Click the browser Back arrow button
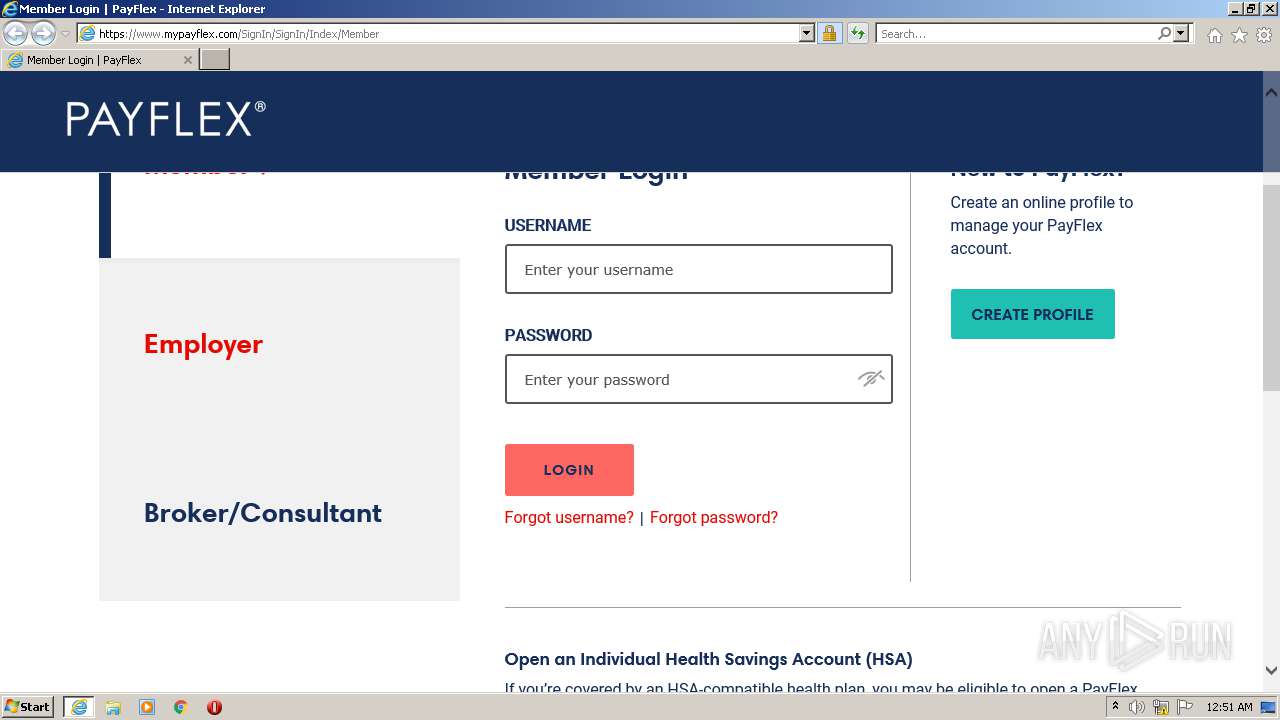Viewport: 1280px width, 720px height. coord(15,34)
